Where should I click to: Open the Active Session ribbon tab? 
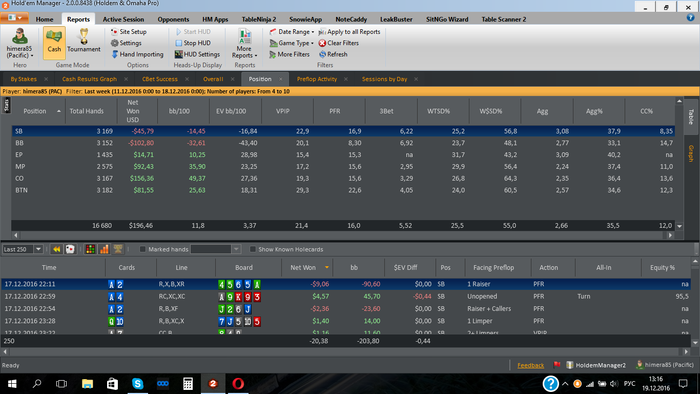[x=123, y=19]
